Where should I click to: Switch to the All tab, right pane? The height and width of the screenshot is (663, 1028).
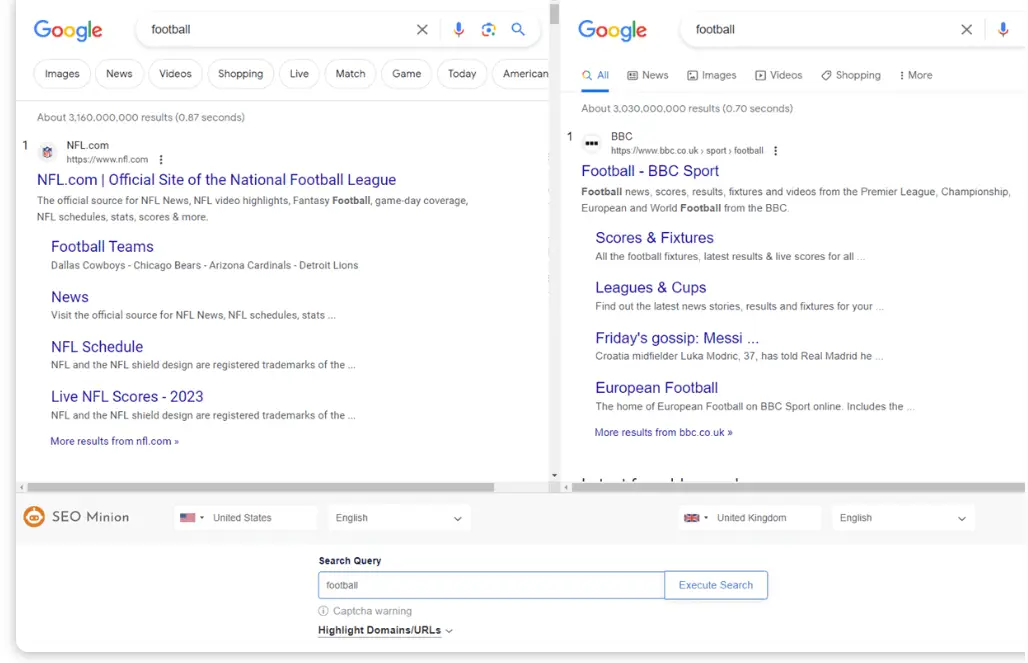(595, 75)
